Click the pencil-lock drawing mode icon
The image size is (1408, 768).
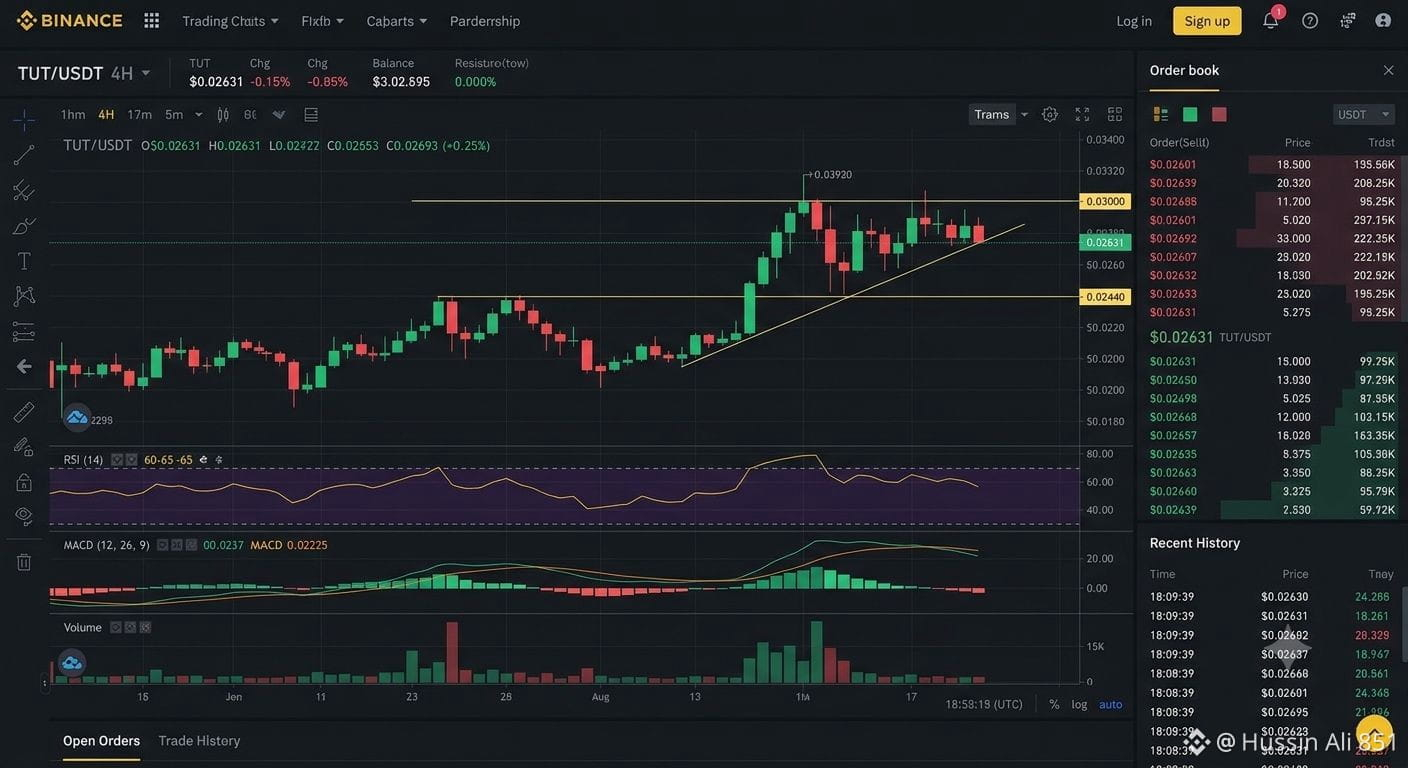tap(24, 447)
